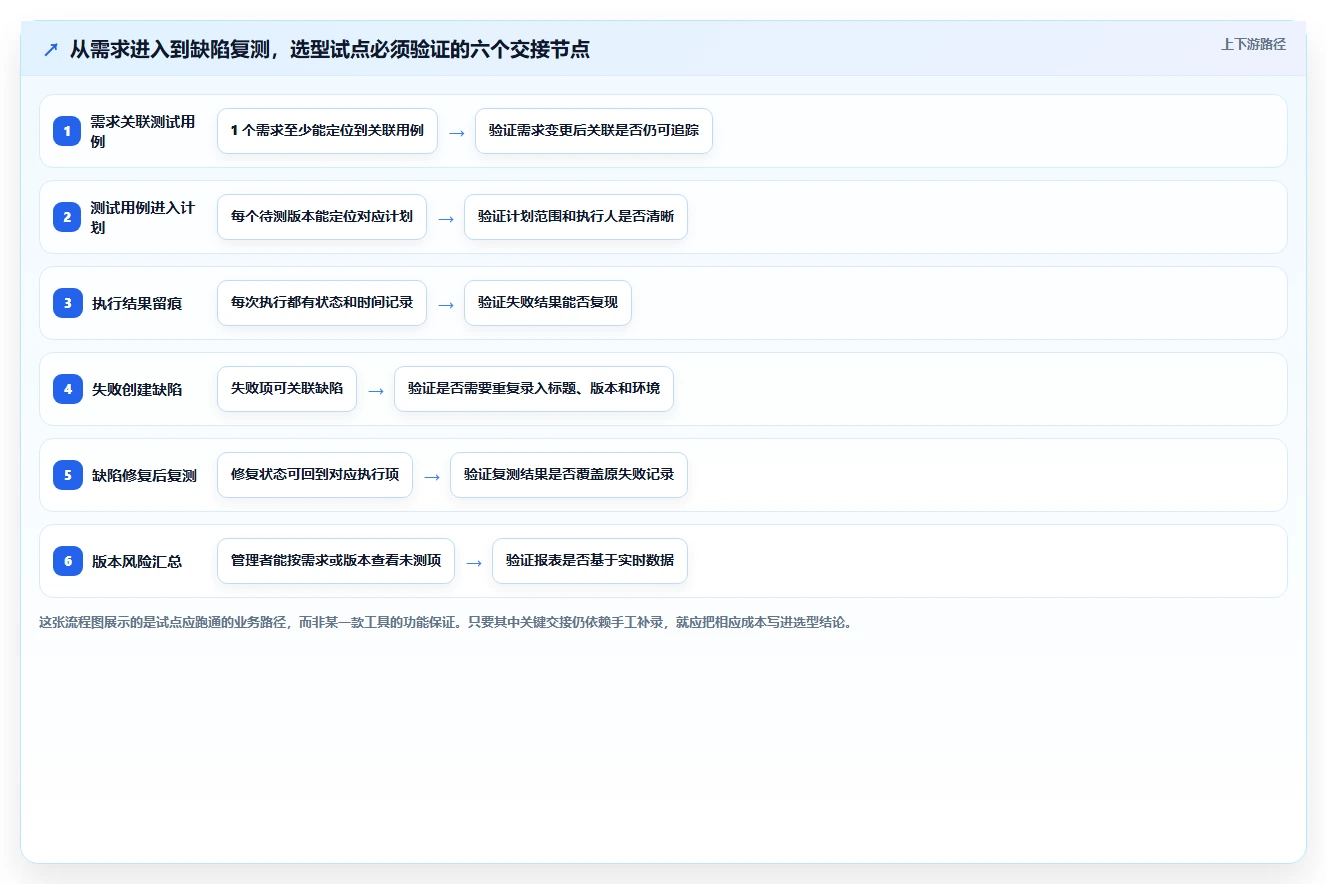Click the footnote beginning 这张流程图展示的是

click(x=446, y=622)
